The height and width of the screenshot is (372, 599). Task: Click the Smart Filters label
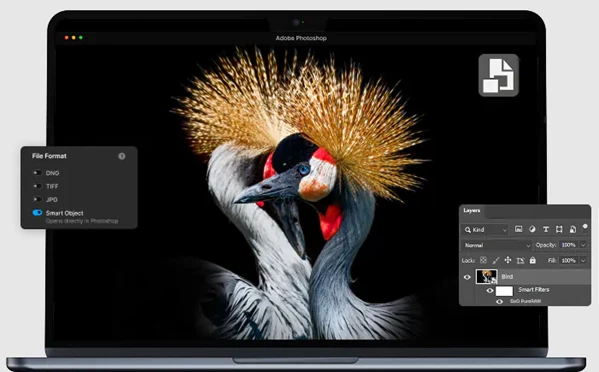click(x=534, y=290)
